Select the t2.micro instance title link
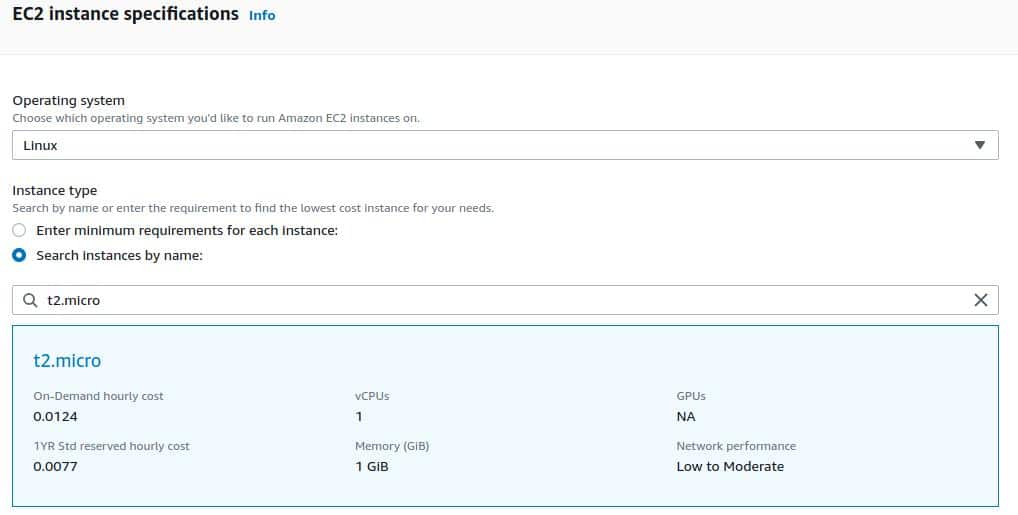The image size is (1018, 515). coord(68,360)
